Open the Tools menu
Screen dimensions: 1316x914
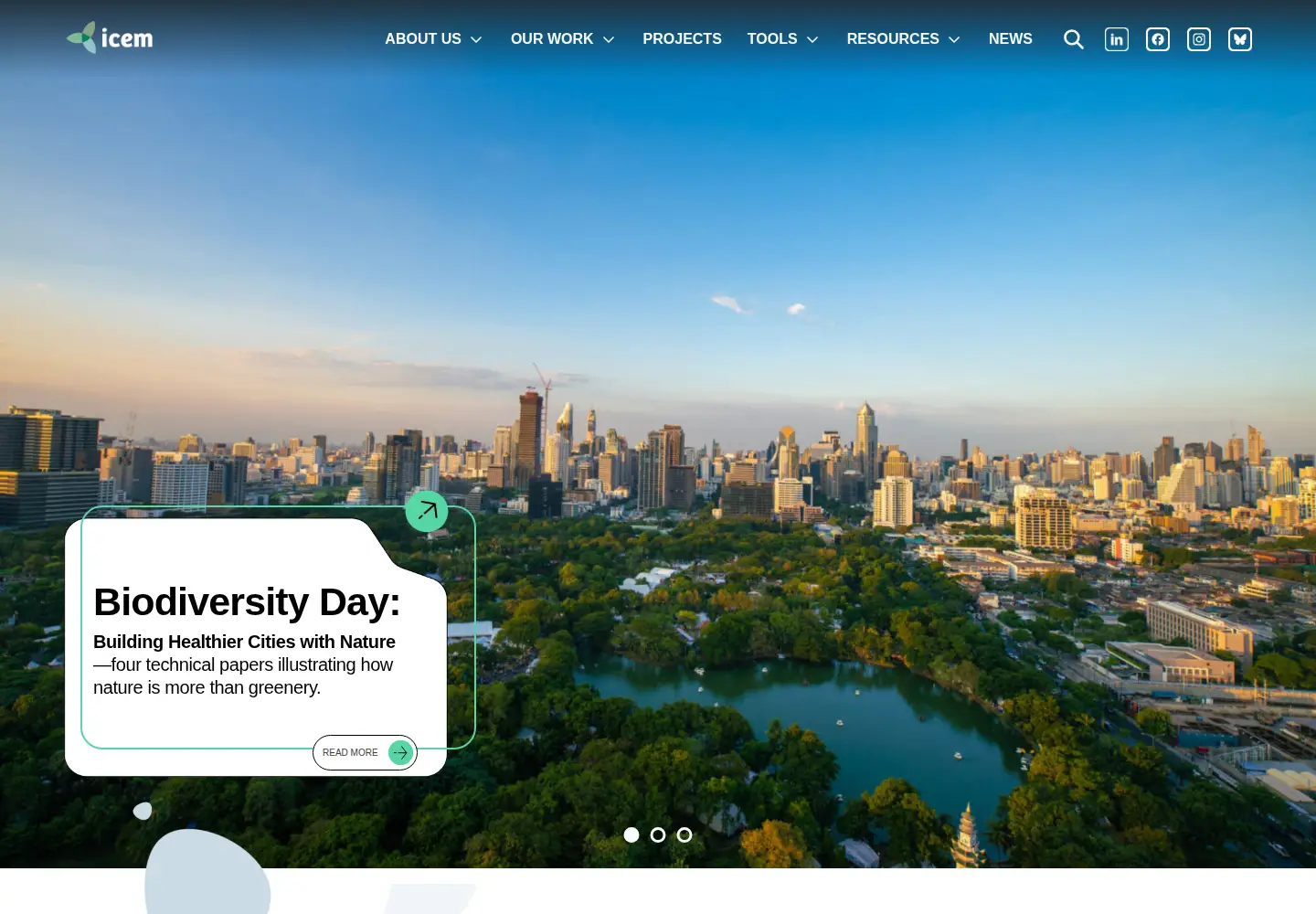click(x=772, y=38)
